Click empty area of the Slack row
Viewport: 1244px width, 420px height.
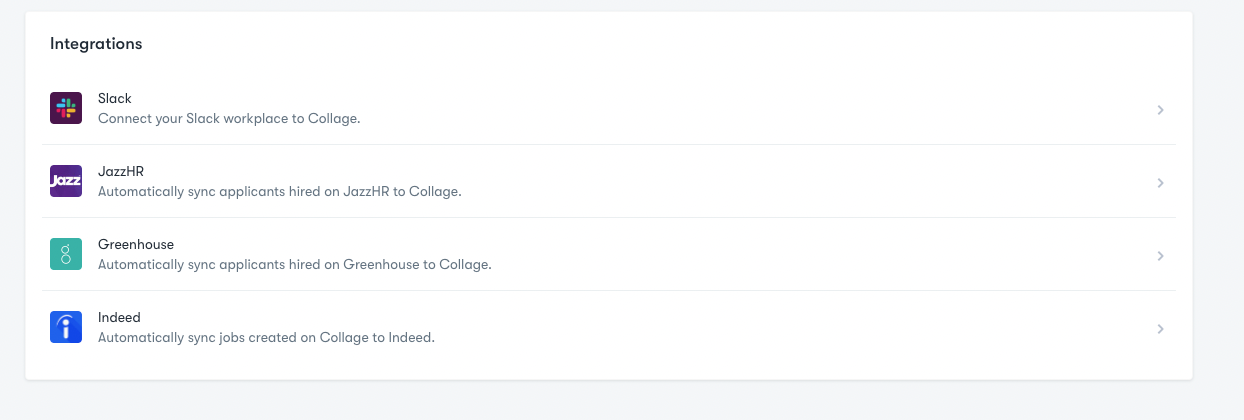point(750,108)
